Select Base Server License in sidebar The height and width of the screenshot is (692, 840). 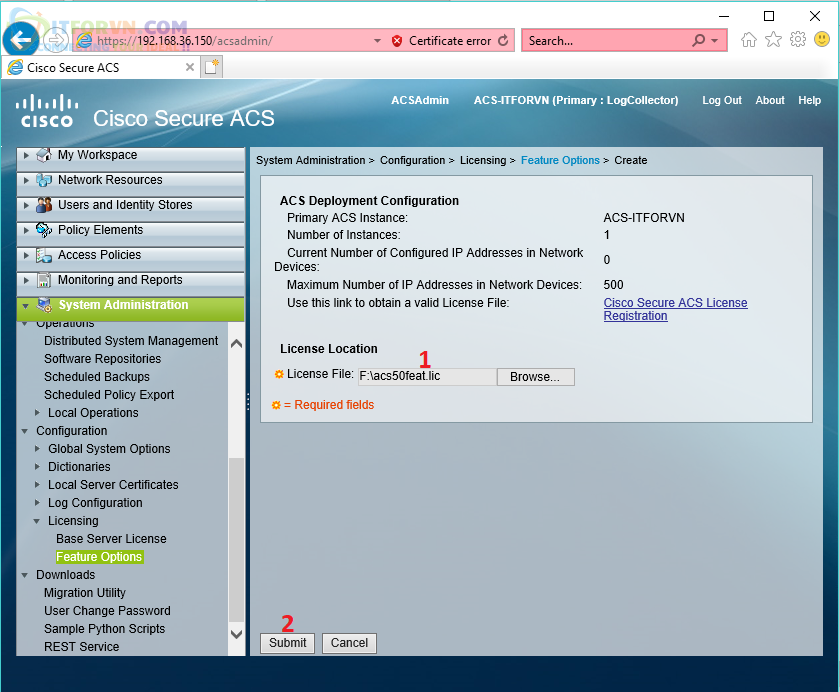pos(111,539)
